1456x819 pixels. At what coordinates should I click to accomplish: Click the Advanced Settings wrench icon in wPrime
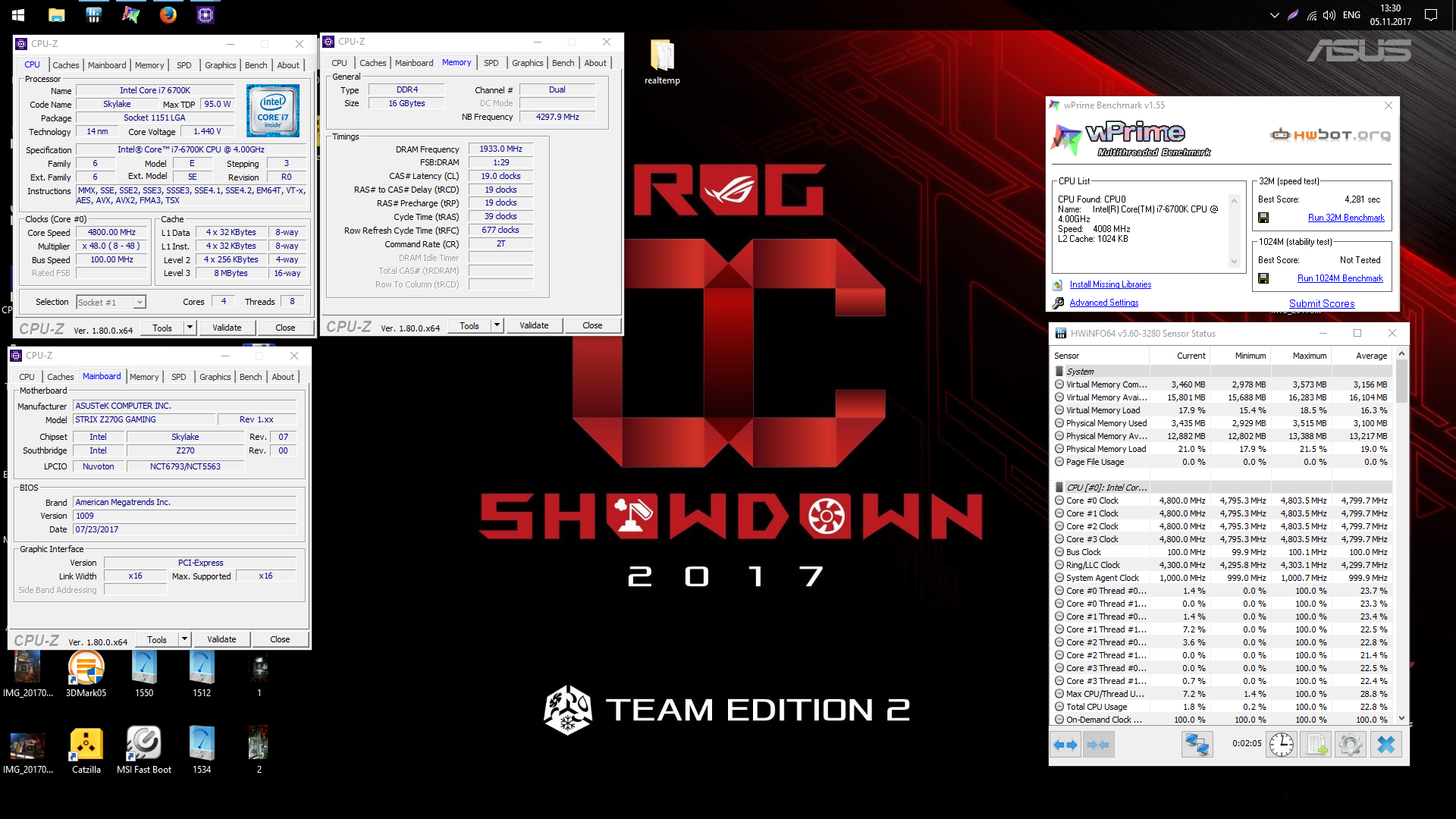coord(1058,303)
